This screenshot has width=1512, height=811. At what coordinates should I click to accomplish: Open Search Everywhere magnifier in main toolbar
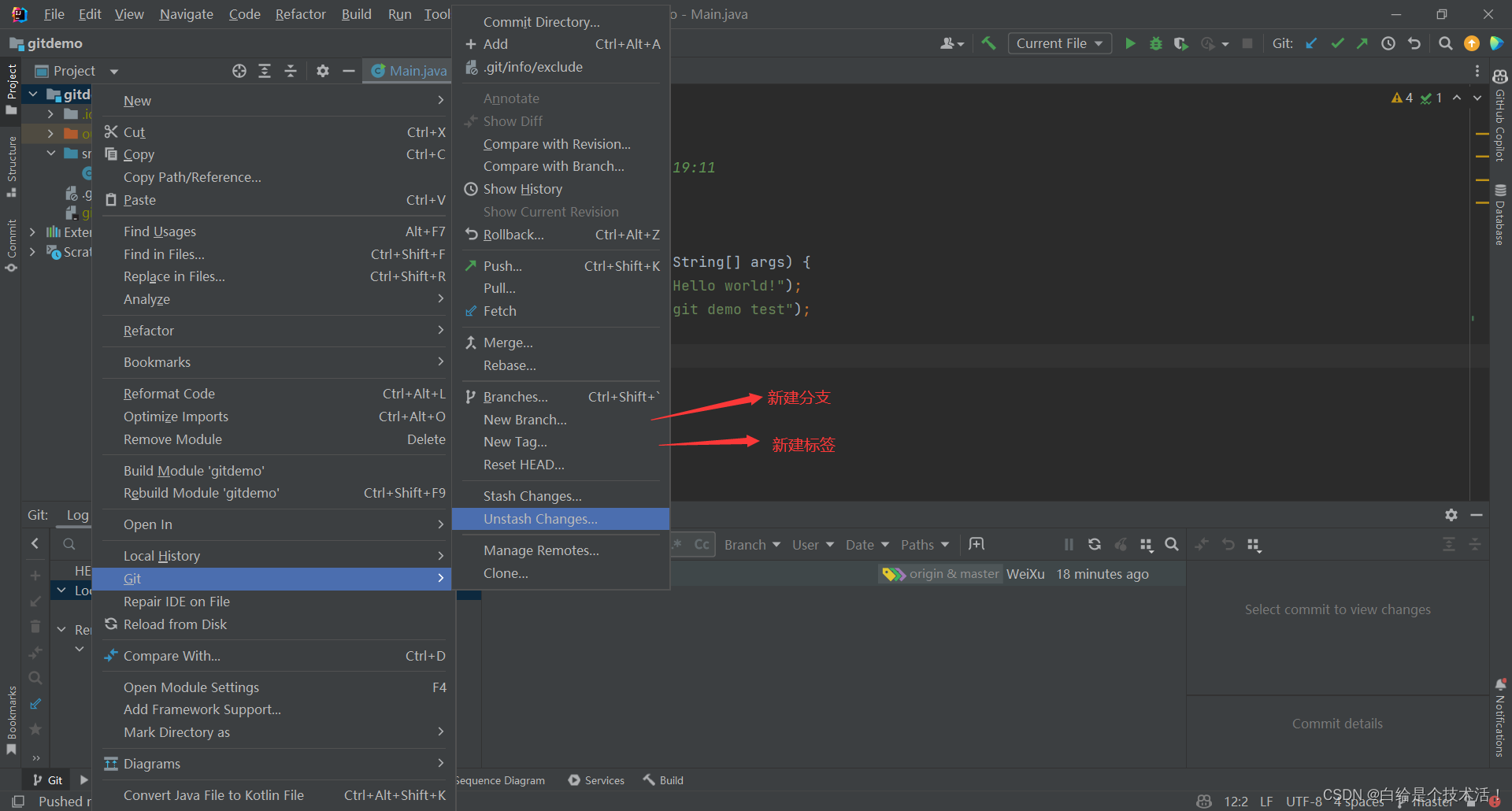tap(1445, 43)
